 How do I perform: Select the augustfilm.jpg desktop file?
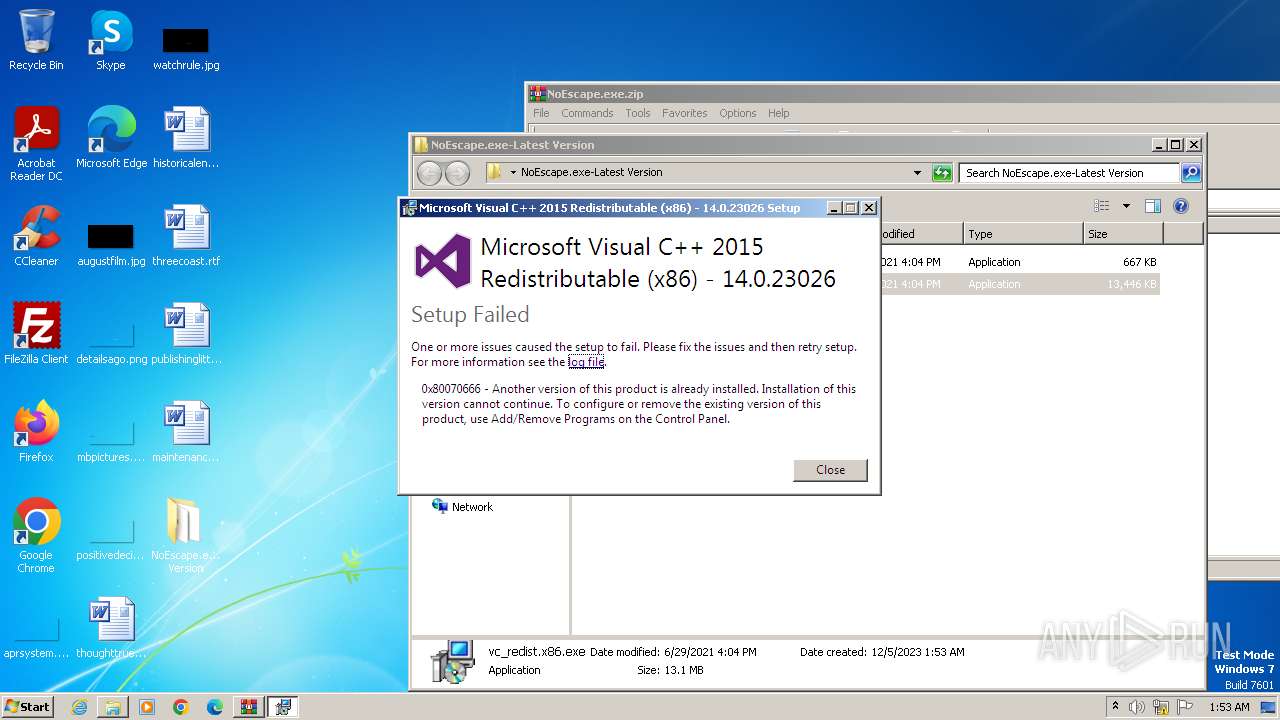(x=111, y=245)
